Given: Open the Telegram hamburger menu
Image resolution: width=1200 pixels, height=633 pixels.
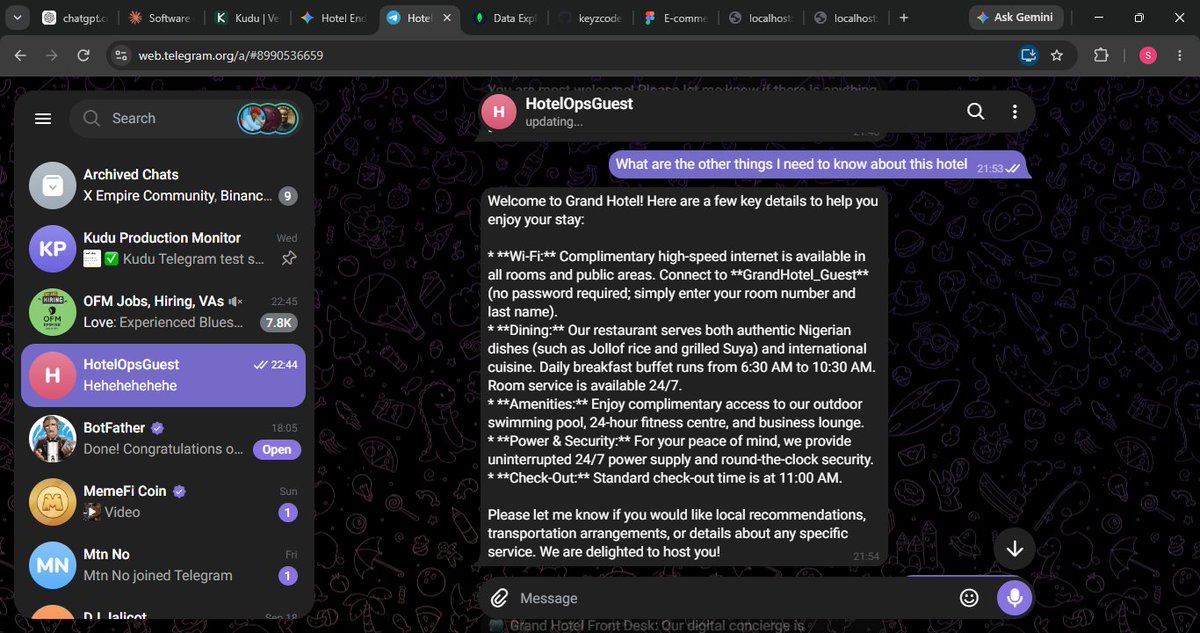Looking at the screenshot, I should coord(43,118).
